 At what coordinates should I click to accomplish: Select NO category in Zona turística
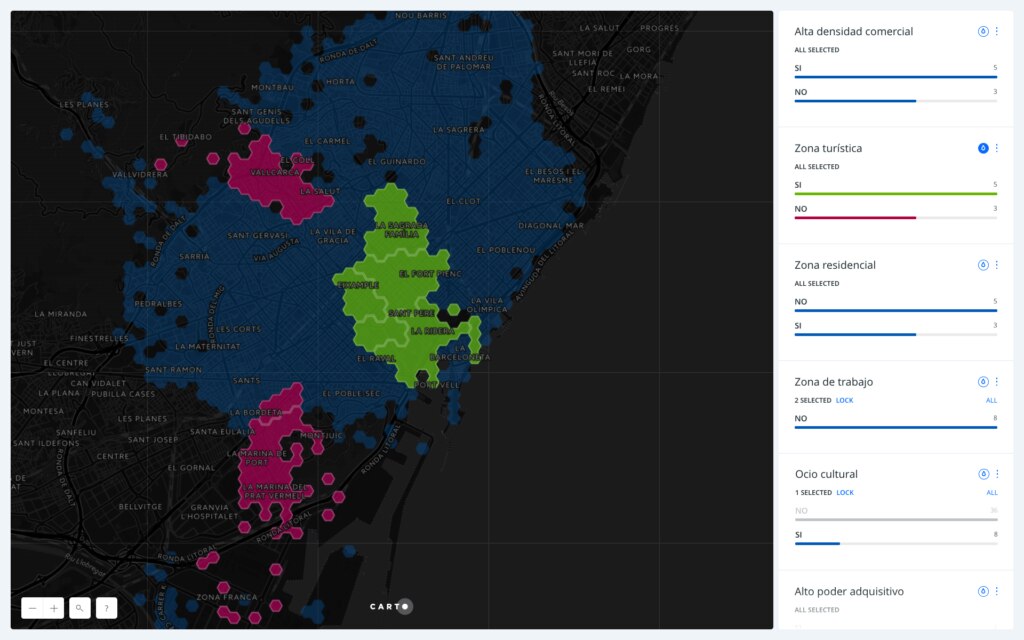(x=895, y=212)
